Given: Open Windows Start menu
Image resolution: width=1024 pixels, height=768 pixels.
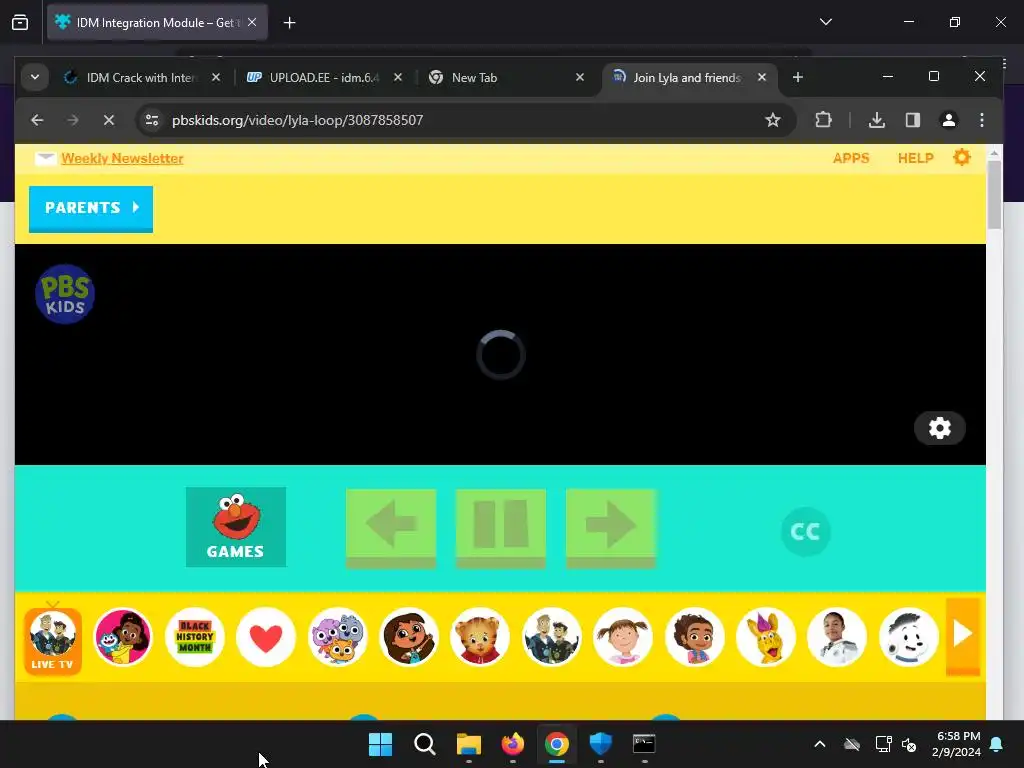Looking at the screenshot, I should pyautogui.click(x=380, y=744).
